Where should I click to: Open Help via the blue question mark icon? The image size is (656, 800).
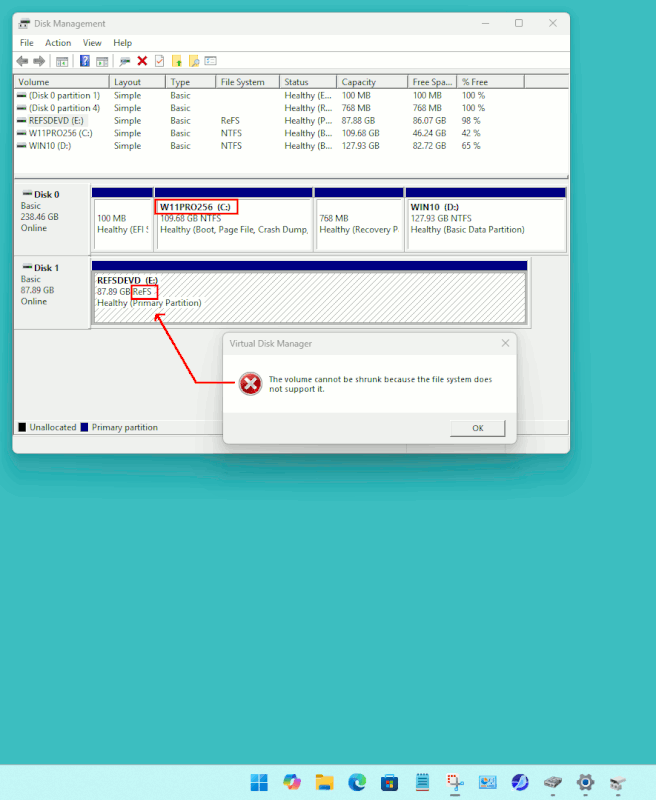click(x=85, y=61)
